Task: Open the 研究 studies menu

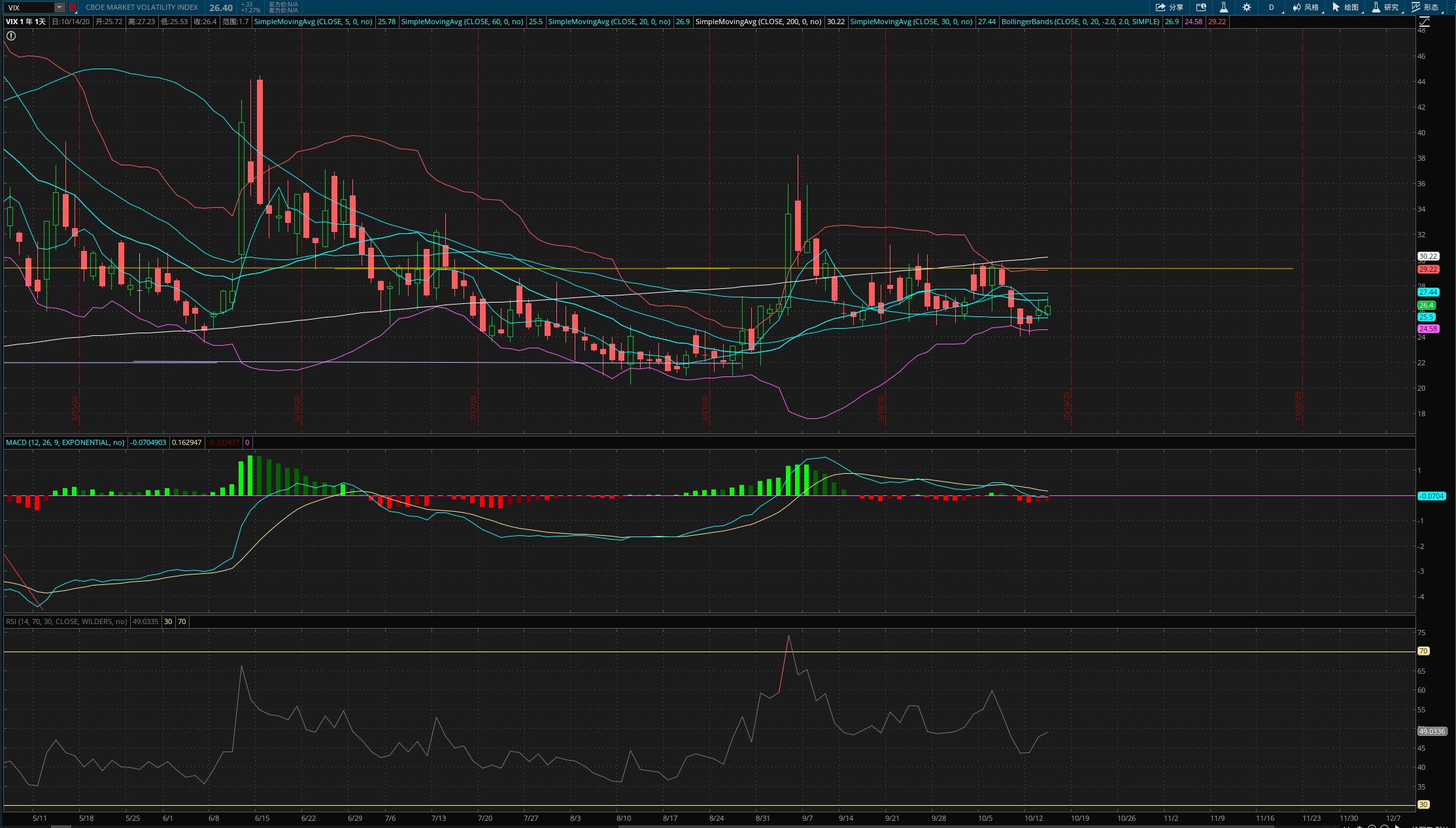Action: 1386,7
